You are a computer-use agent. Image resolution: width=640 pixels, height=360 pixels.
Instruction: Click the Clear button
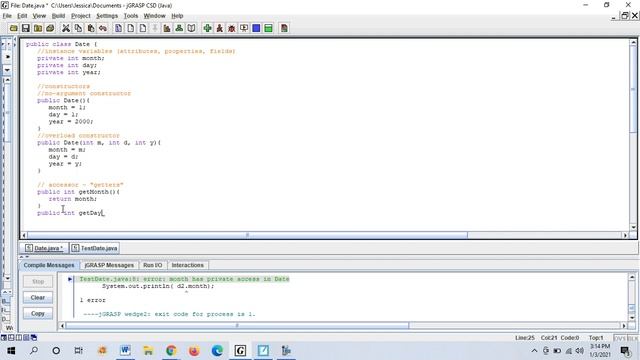coord(38,298)
